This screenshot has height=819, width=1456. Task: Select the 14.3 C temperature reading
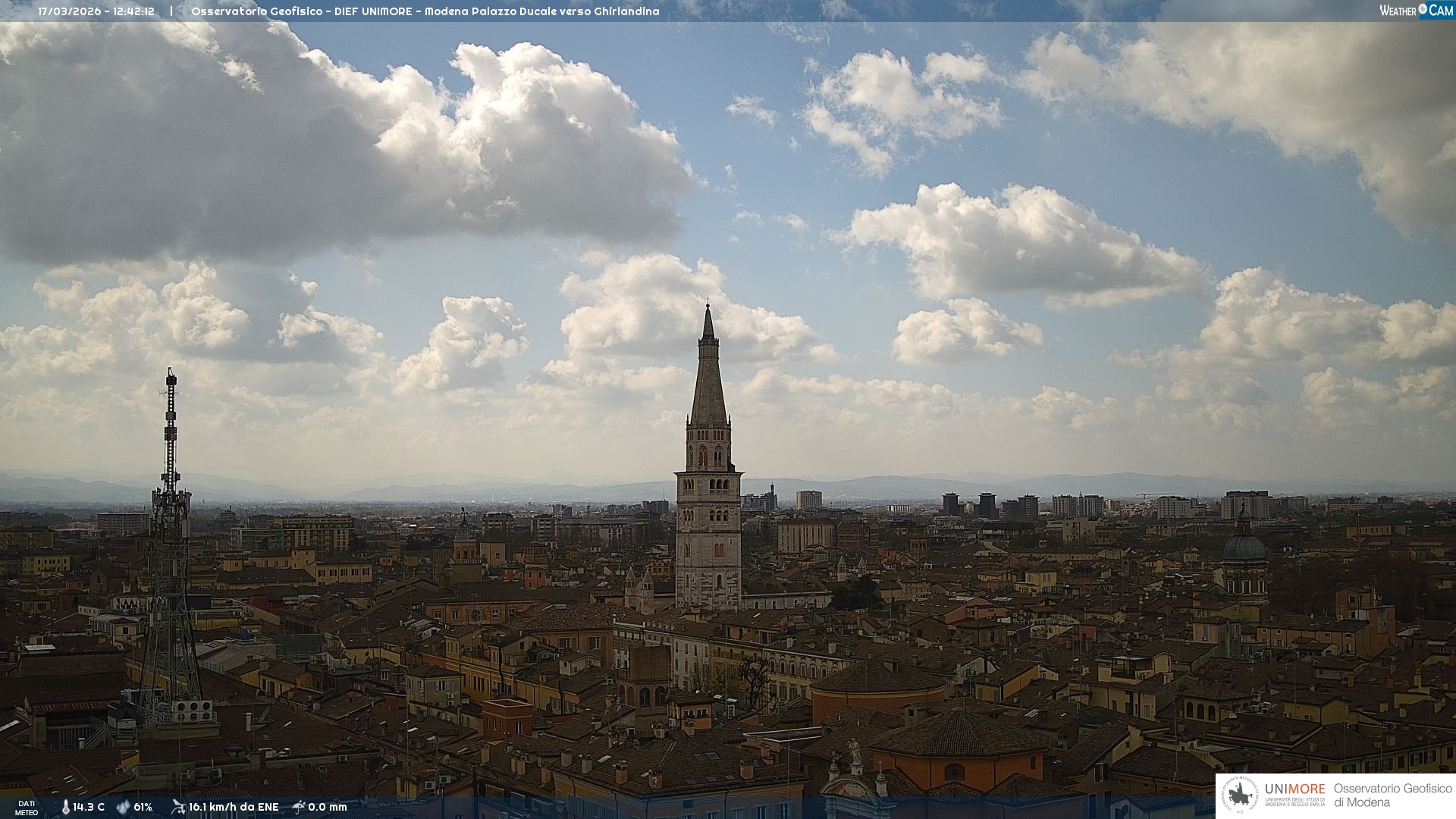pyautogui.click(x=89, y=808)
